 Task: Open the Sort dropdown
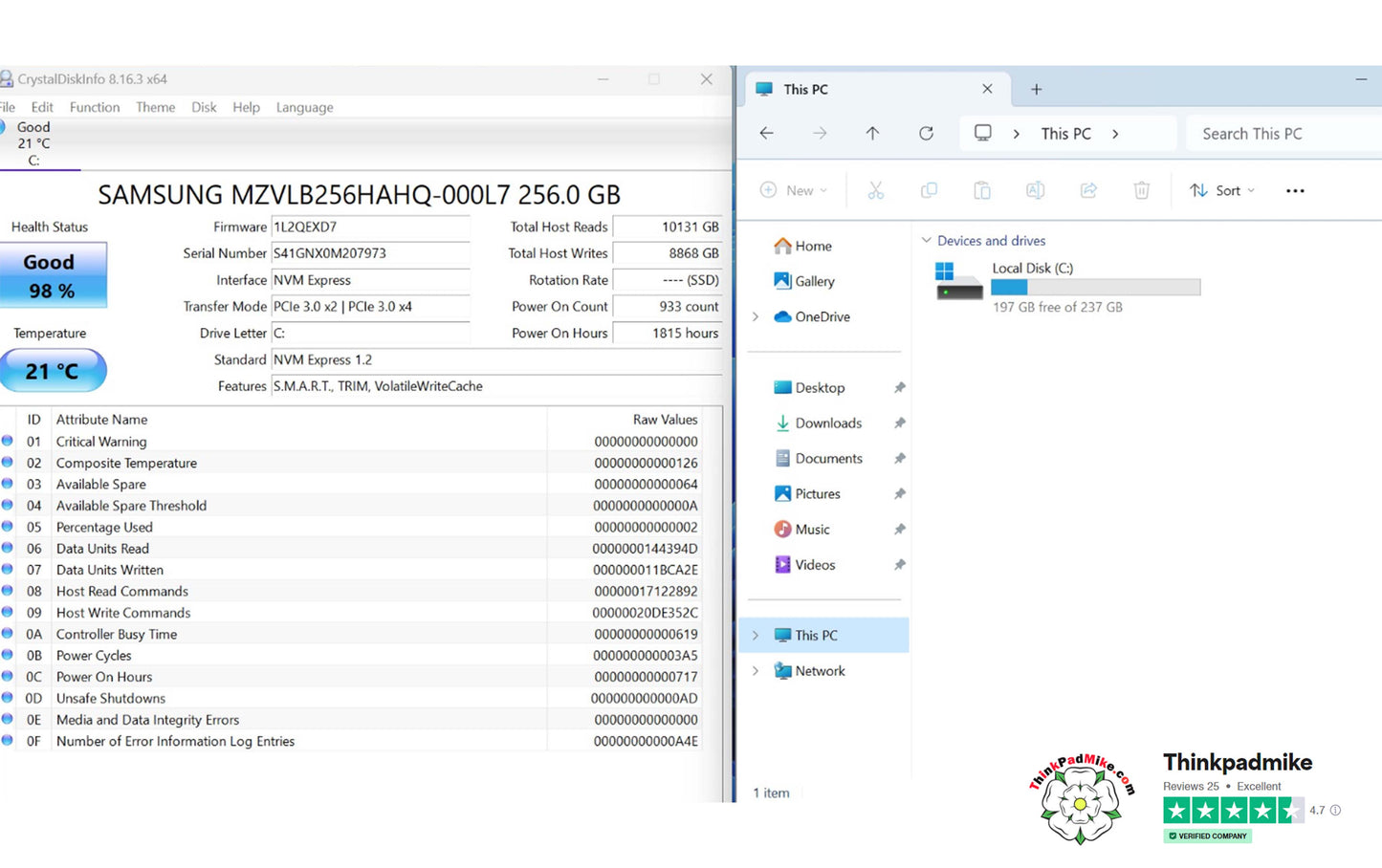click(x=1221, y=190)
